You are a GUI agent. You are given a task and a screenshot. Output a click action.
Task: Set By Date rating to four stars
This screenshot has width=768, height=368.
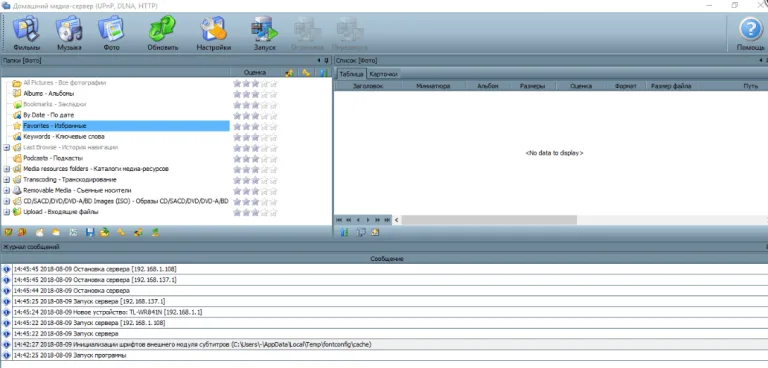point(264,115)
